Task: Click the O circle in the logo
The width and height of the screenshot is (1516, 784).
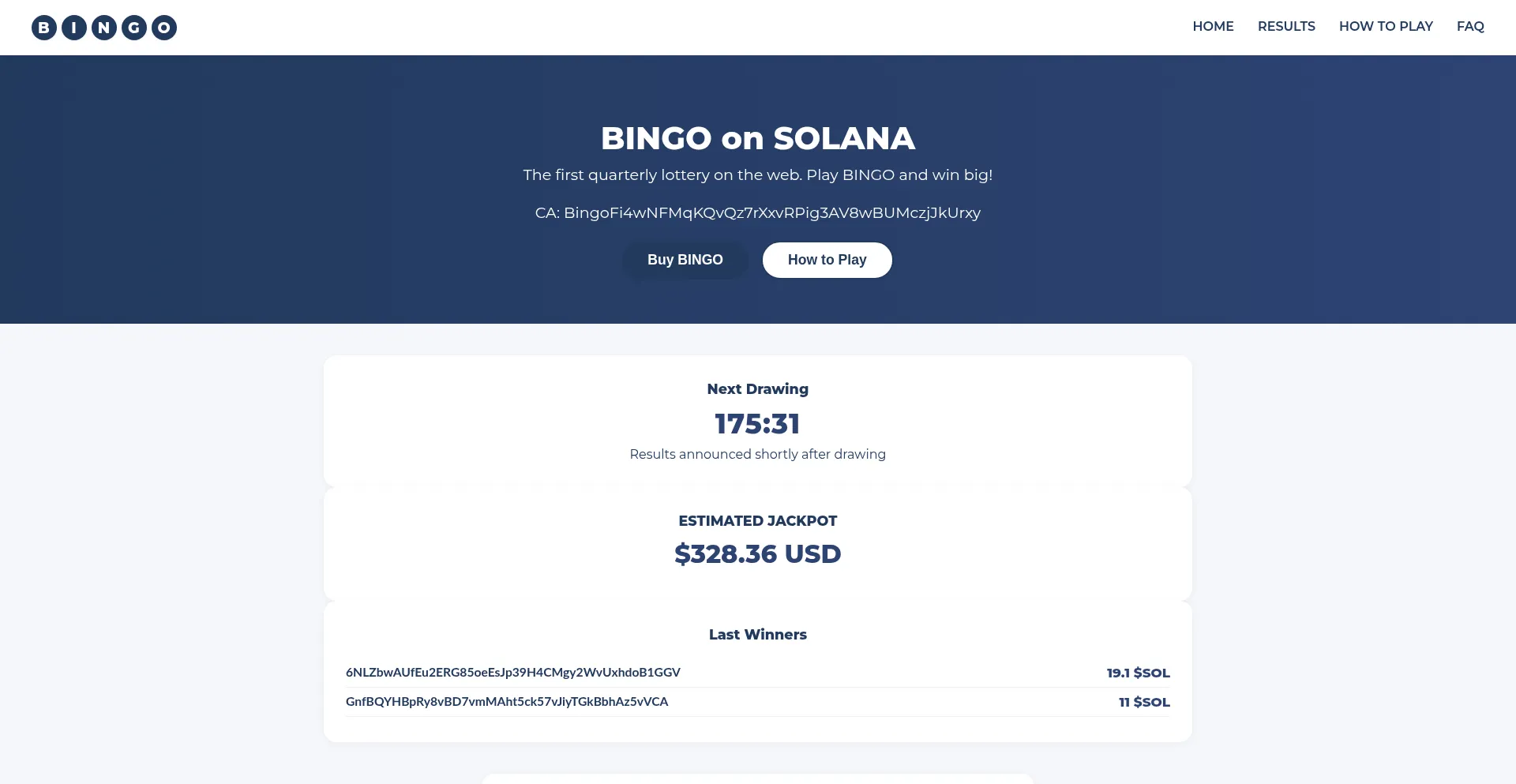Action: coord(164,28)
